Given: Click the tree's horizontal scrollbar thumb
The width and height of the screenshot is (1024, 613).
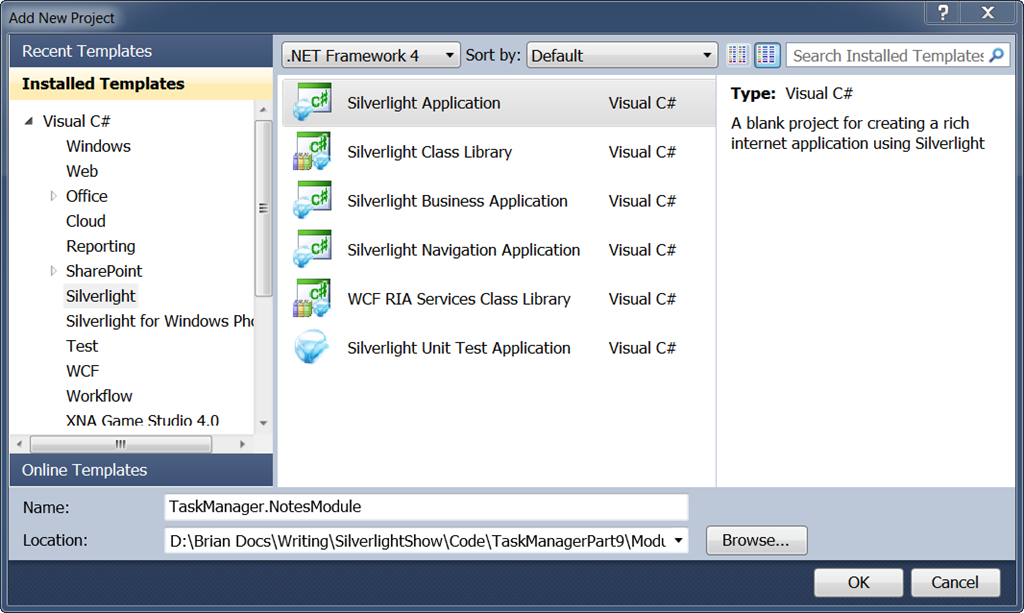Looking at the screenshot, I should tap(121, 444).
